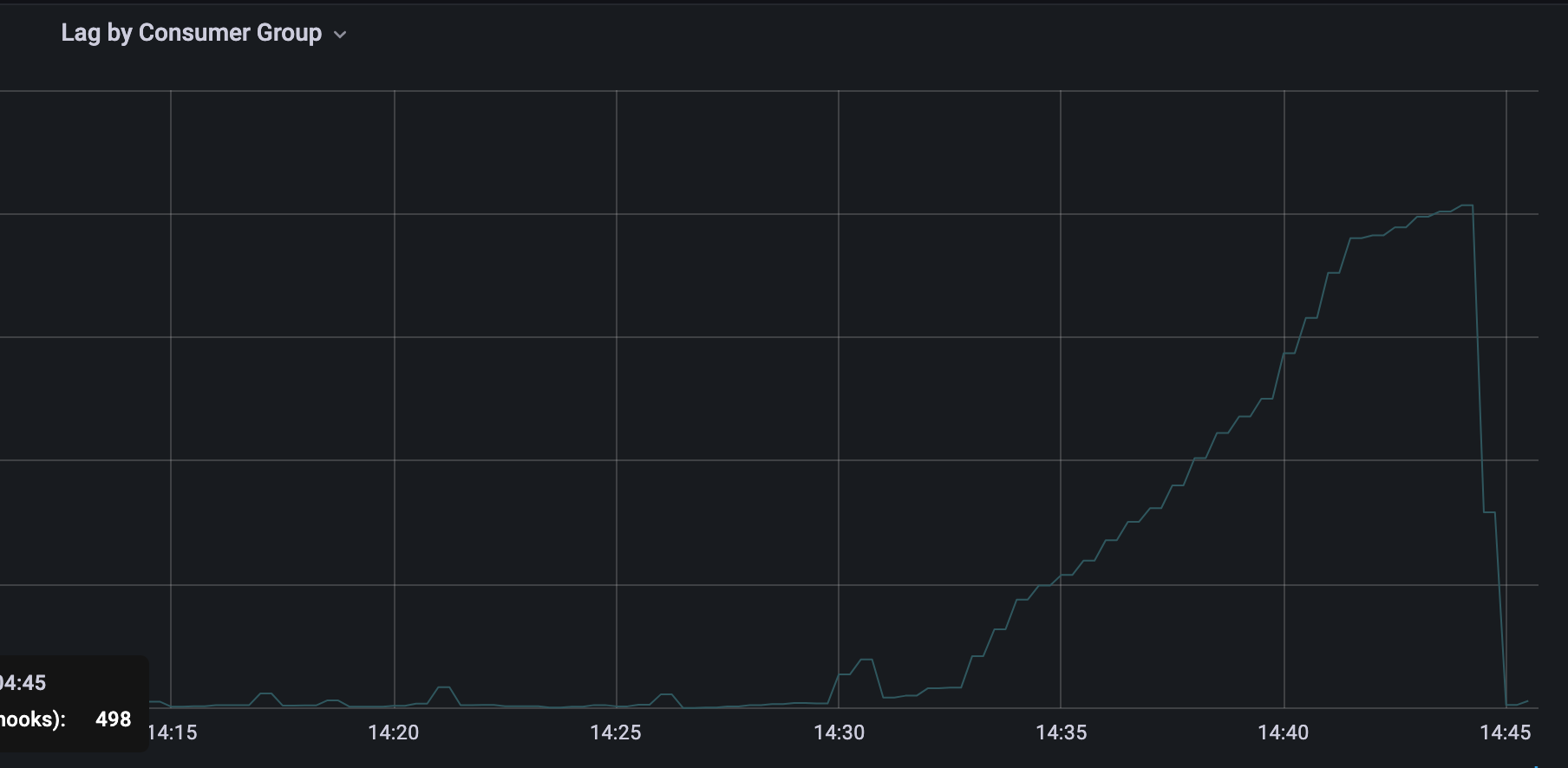Select the 14:35 time axis label
Screen dimensions: 1568x768
tap(1061, 732)
